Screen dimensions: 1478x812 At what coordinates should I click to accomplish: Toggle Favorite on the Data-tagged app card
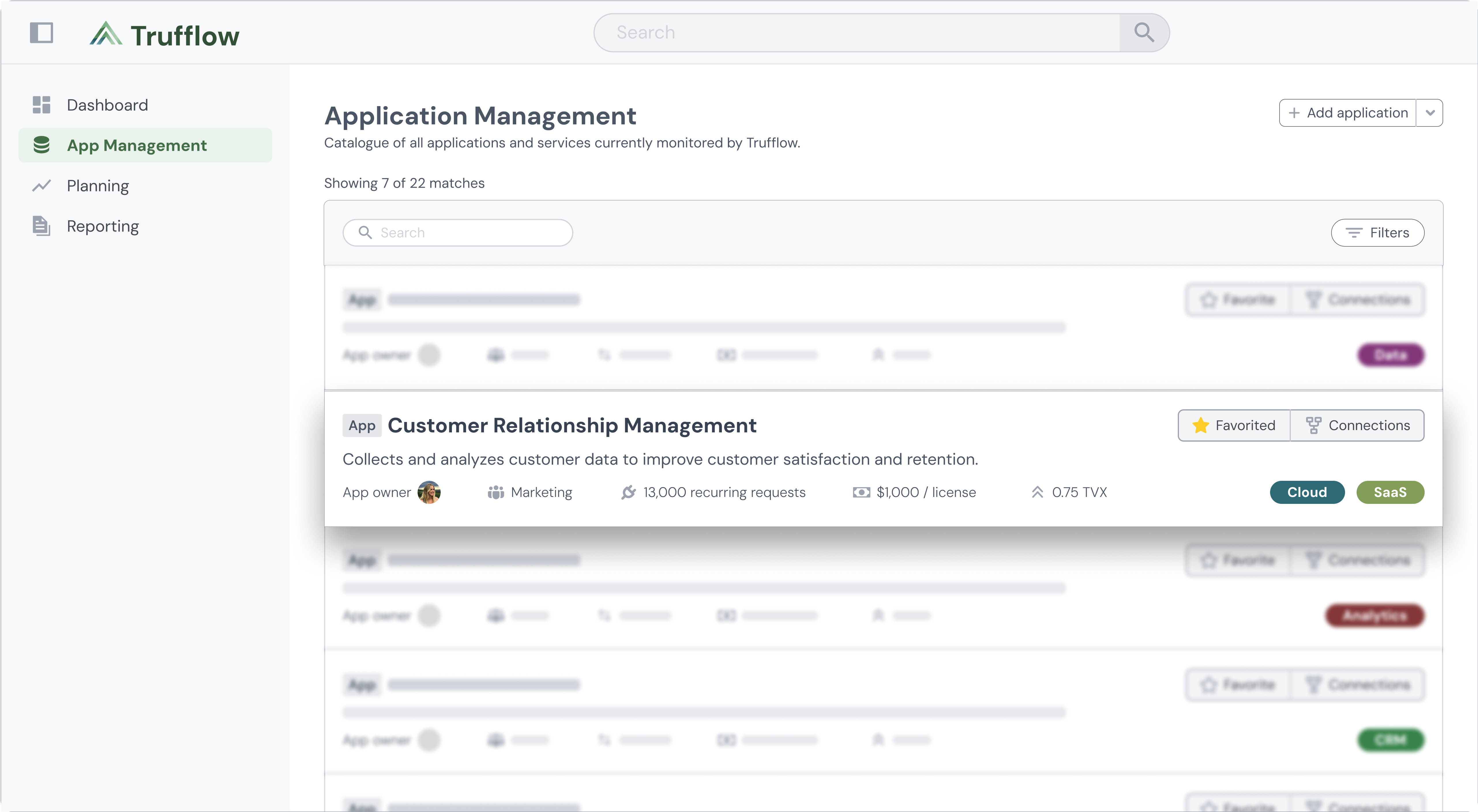pyautogui.click(x=1238, y=300)
